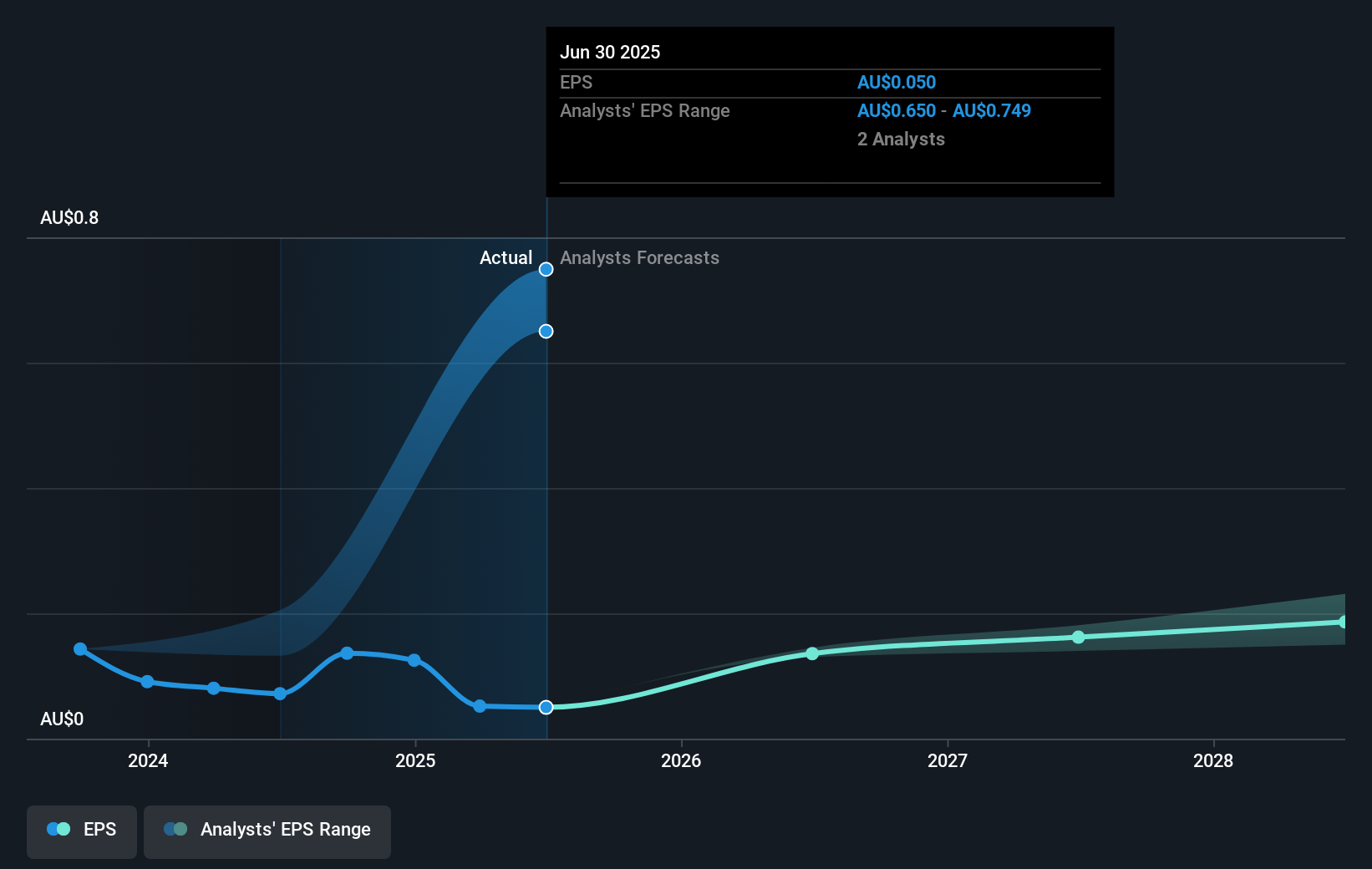Viewport: 1372px width, 869px height.
Task: Switch to the Actual section label
Action: point(506,257)
